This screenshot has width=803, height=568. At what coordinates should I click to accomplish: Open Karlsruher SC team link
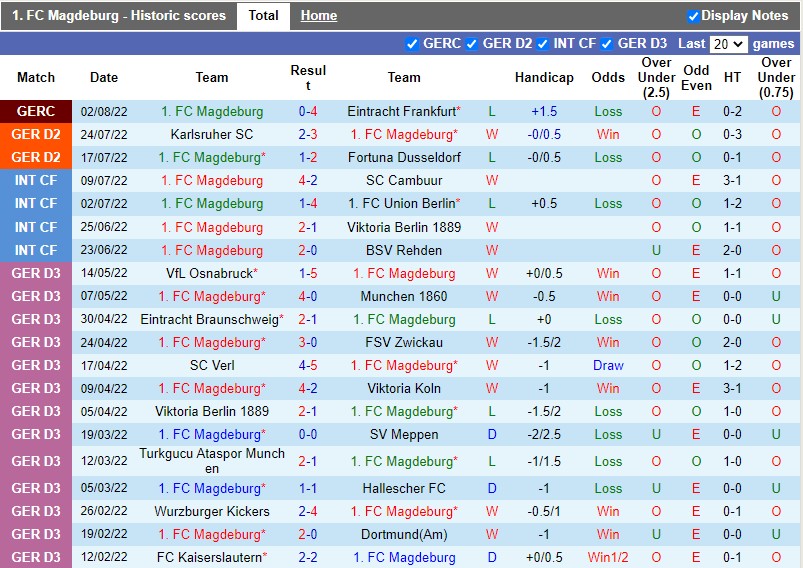click(x=212, y=135)
